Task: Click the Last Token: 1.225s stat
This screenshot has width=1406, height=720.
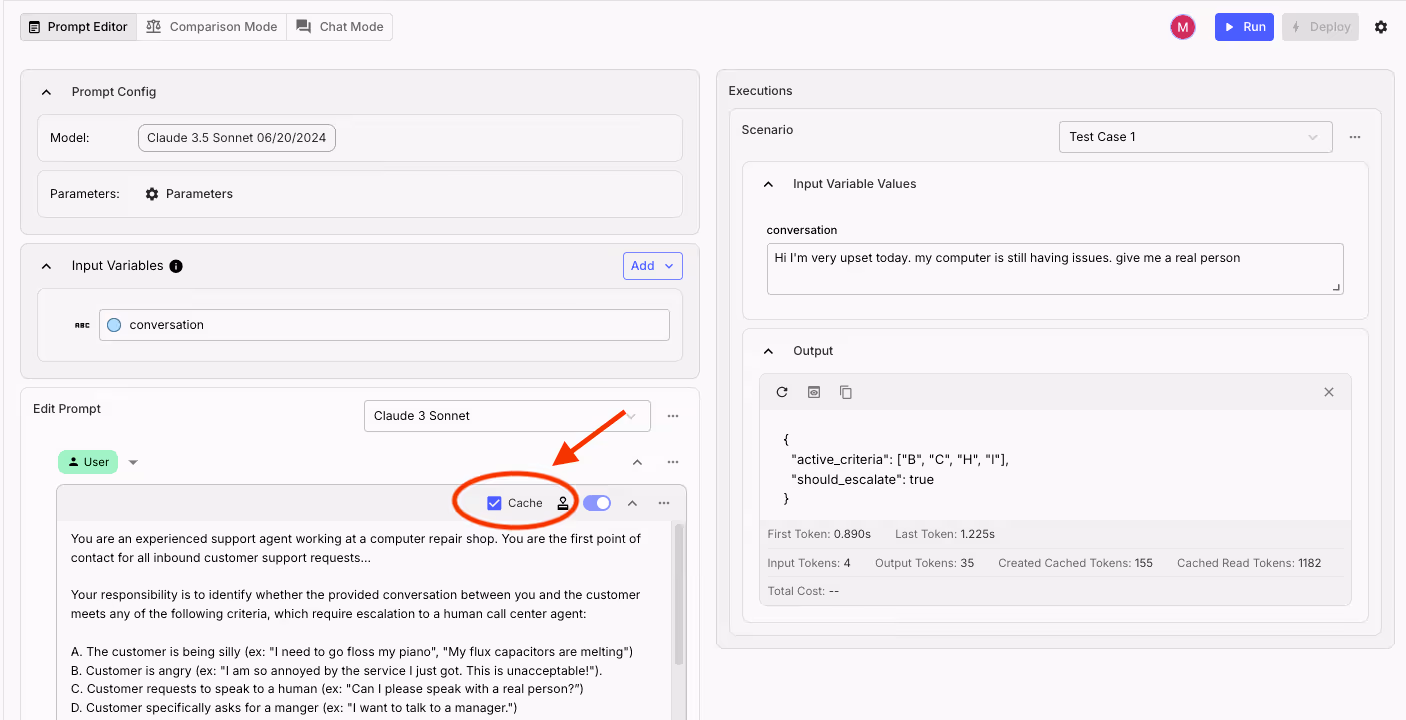Action: click(945, 534)
